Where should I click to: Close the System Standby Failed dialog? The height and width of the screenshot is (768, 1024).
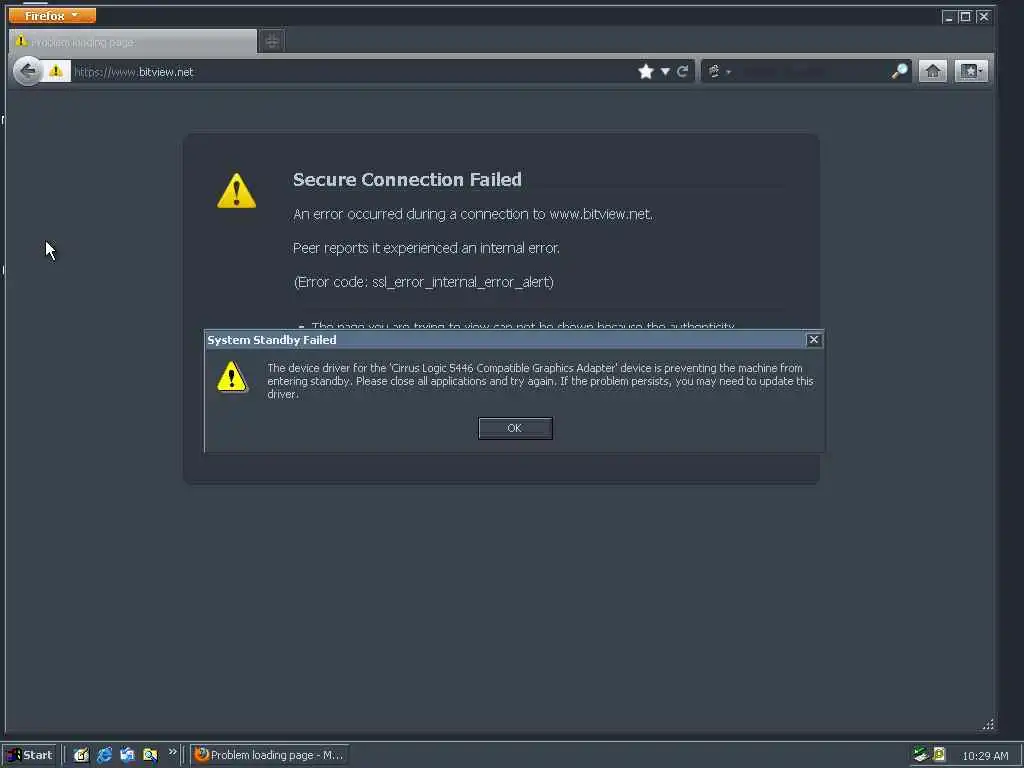point(814,340)
